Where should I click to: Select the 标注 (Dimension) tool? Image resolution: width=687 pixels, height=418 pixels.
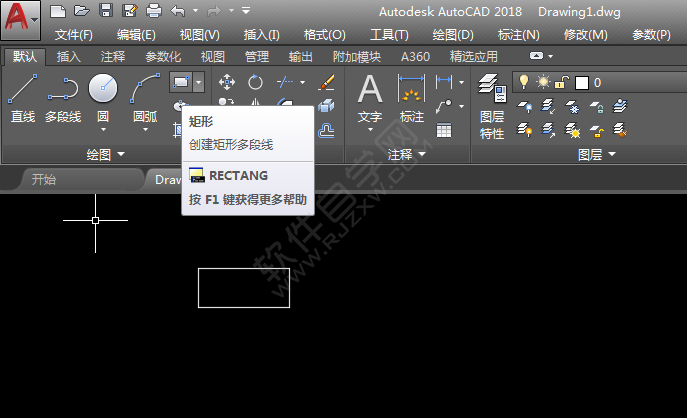411,99
